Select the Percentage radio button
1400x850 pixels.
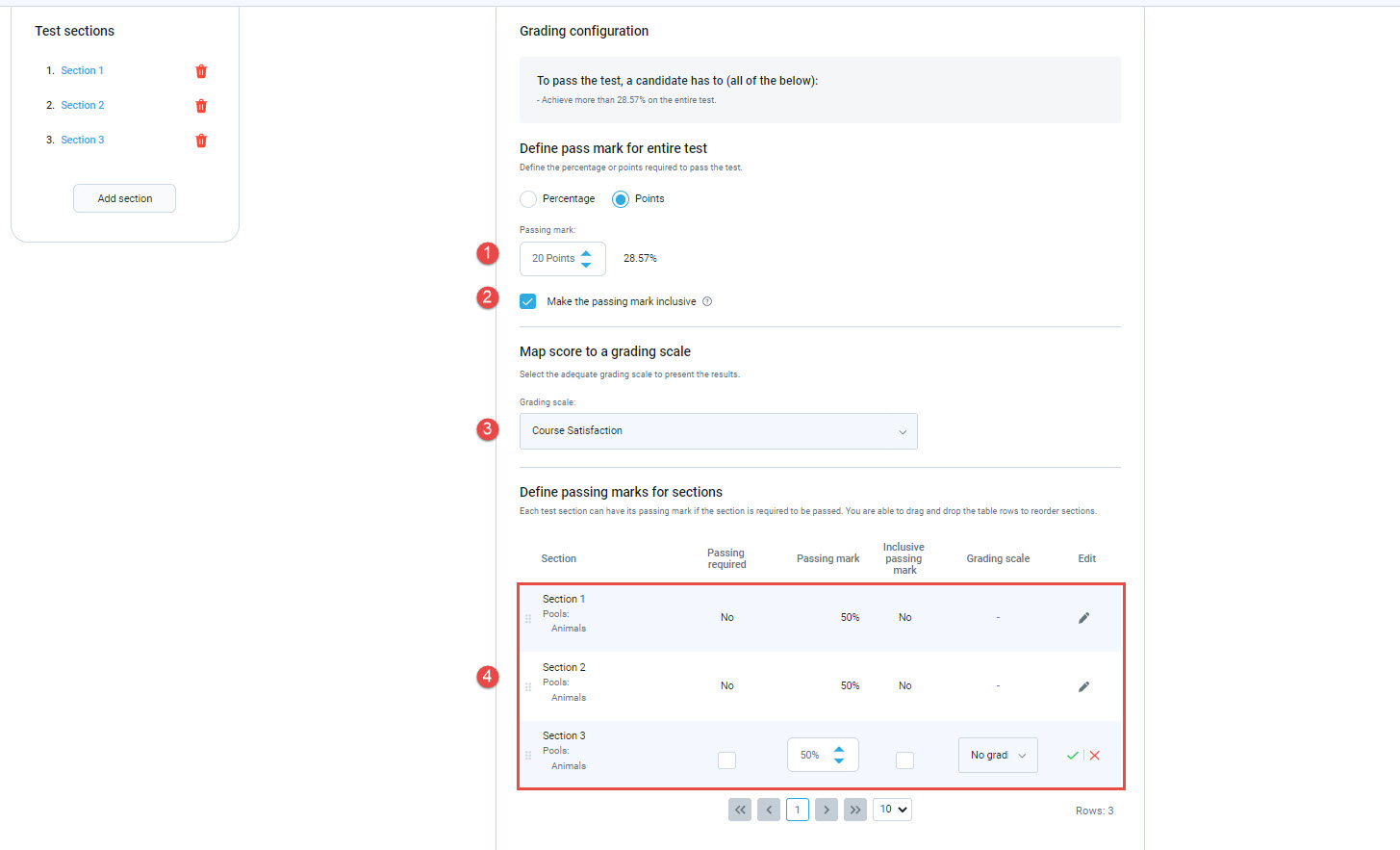[528, 199]
